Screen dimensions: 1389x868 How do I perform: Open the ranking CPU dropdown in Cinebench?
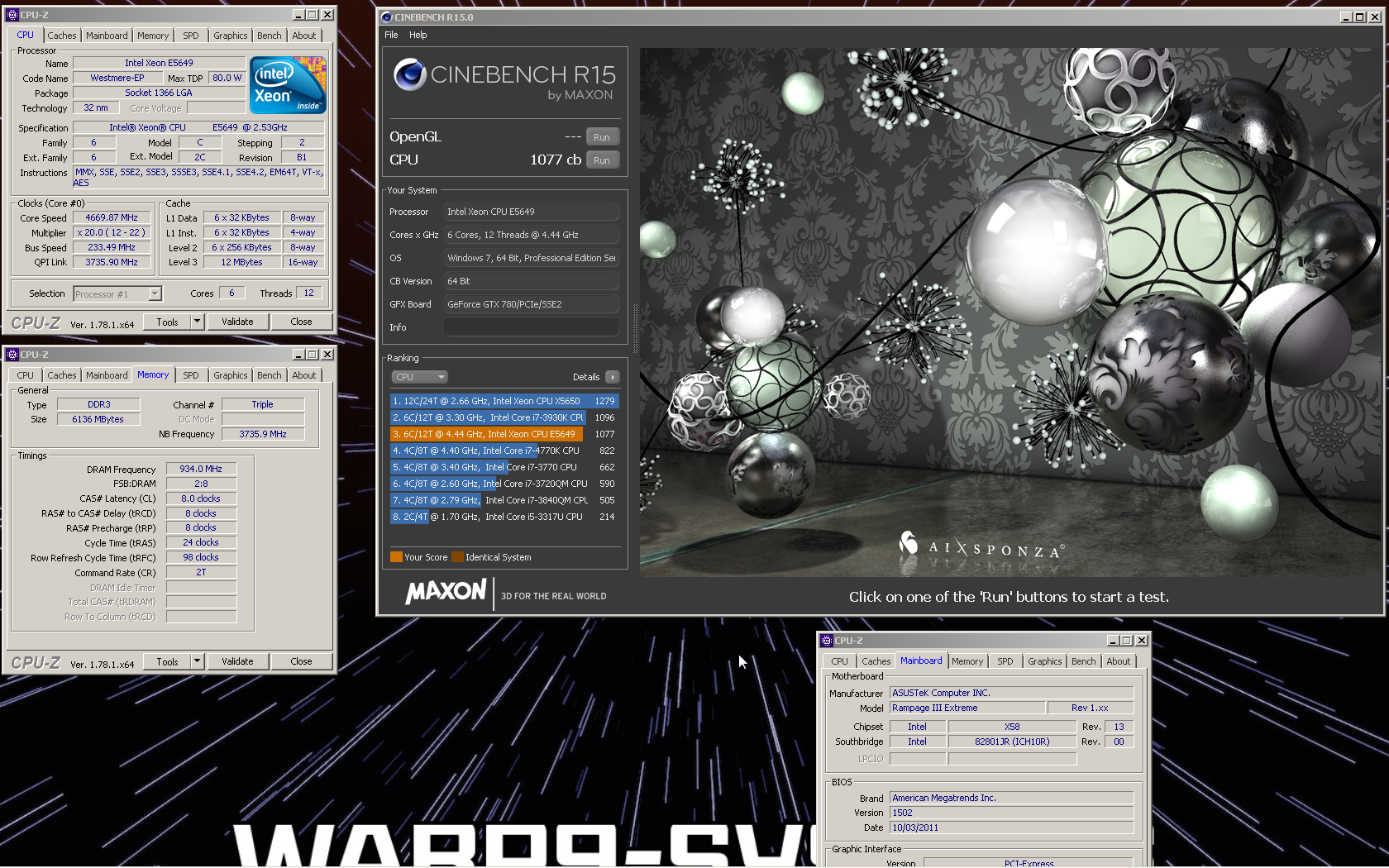coord(419,377)
